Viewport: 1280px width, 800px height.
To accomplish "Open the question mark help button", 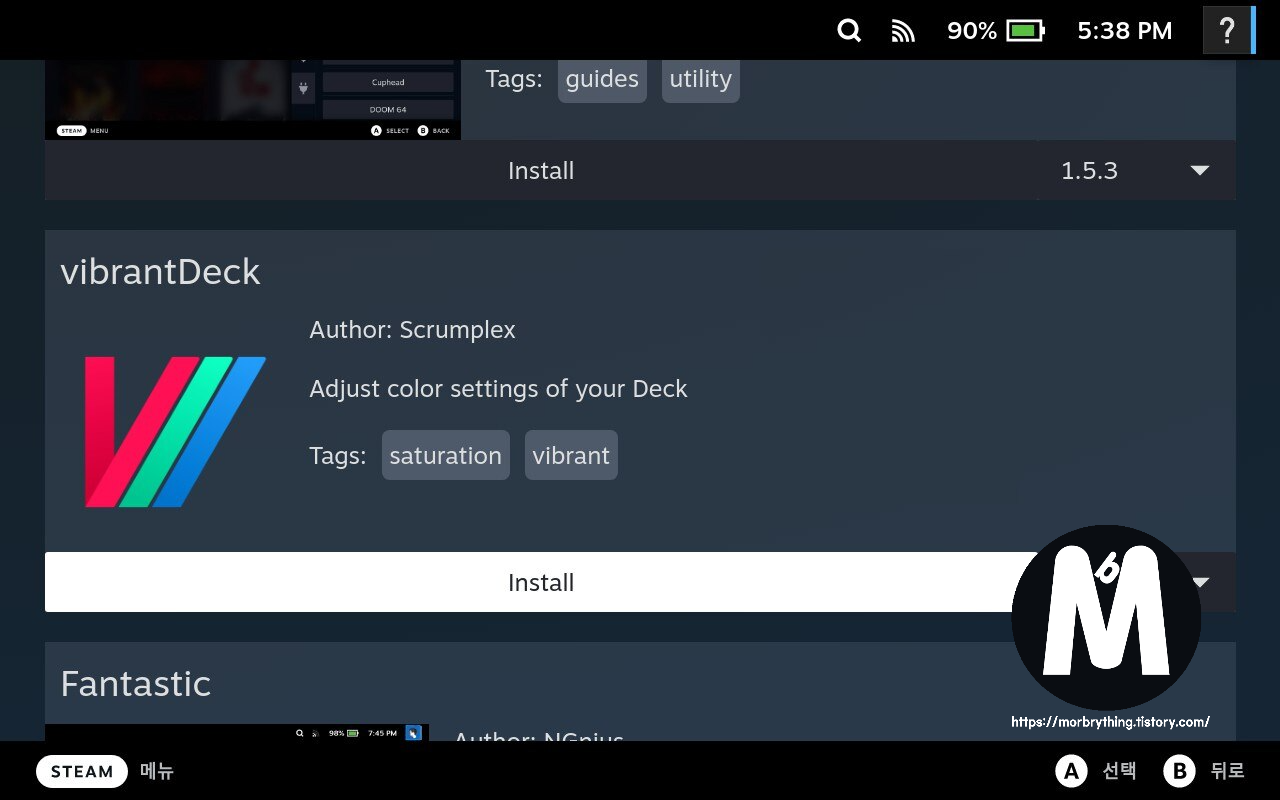I will (x=1226, y=30).
